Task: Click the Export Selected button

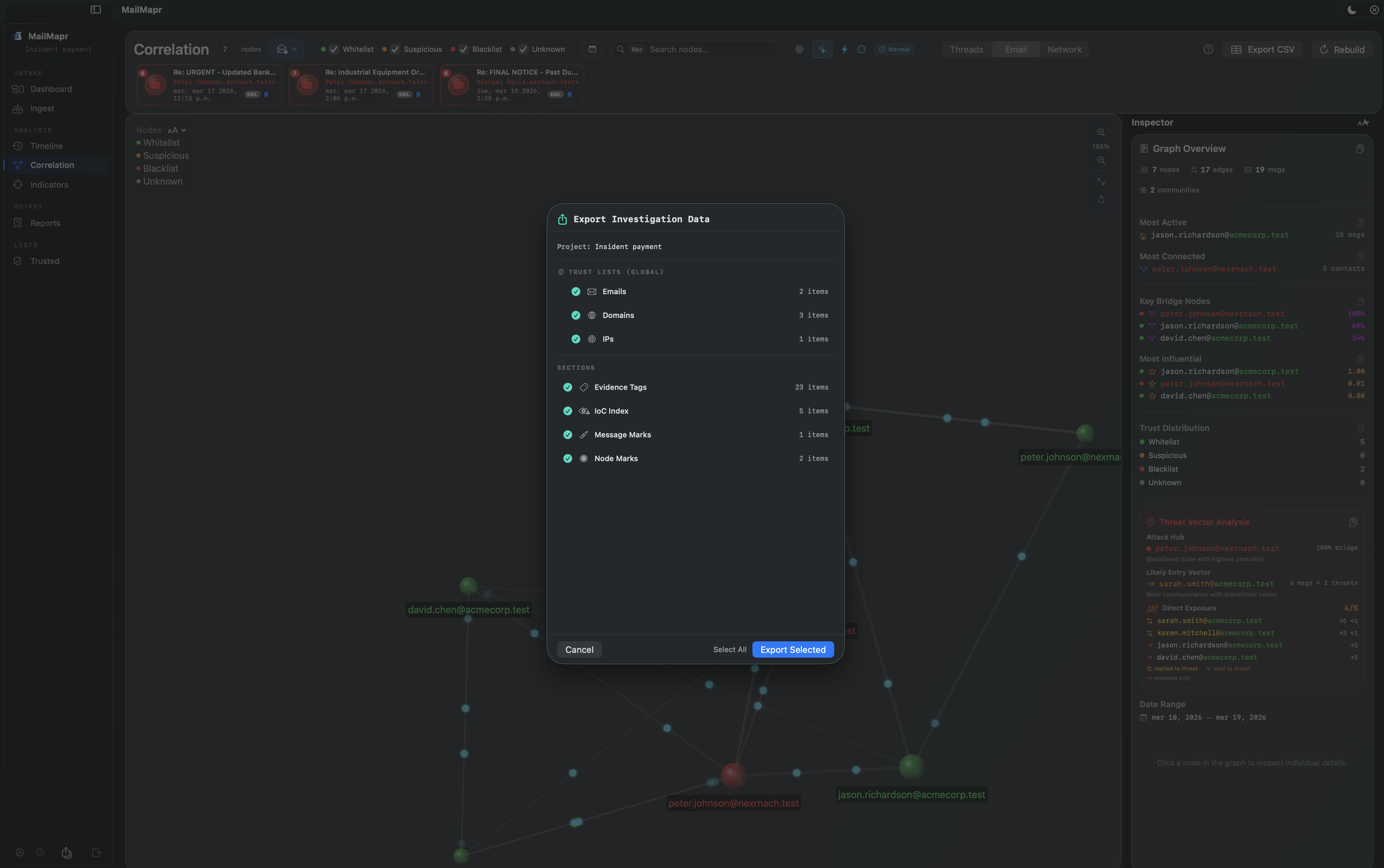Action: click(x=792, y=649)
